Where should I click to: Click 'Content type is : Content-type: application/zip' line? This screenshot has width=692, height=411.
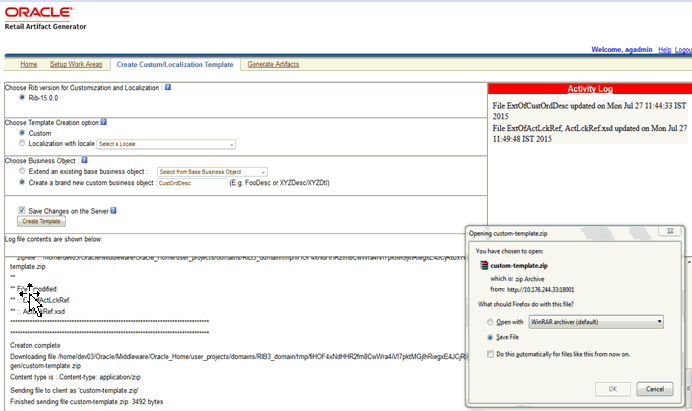click(x=75, y=377)
